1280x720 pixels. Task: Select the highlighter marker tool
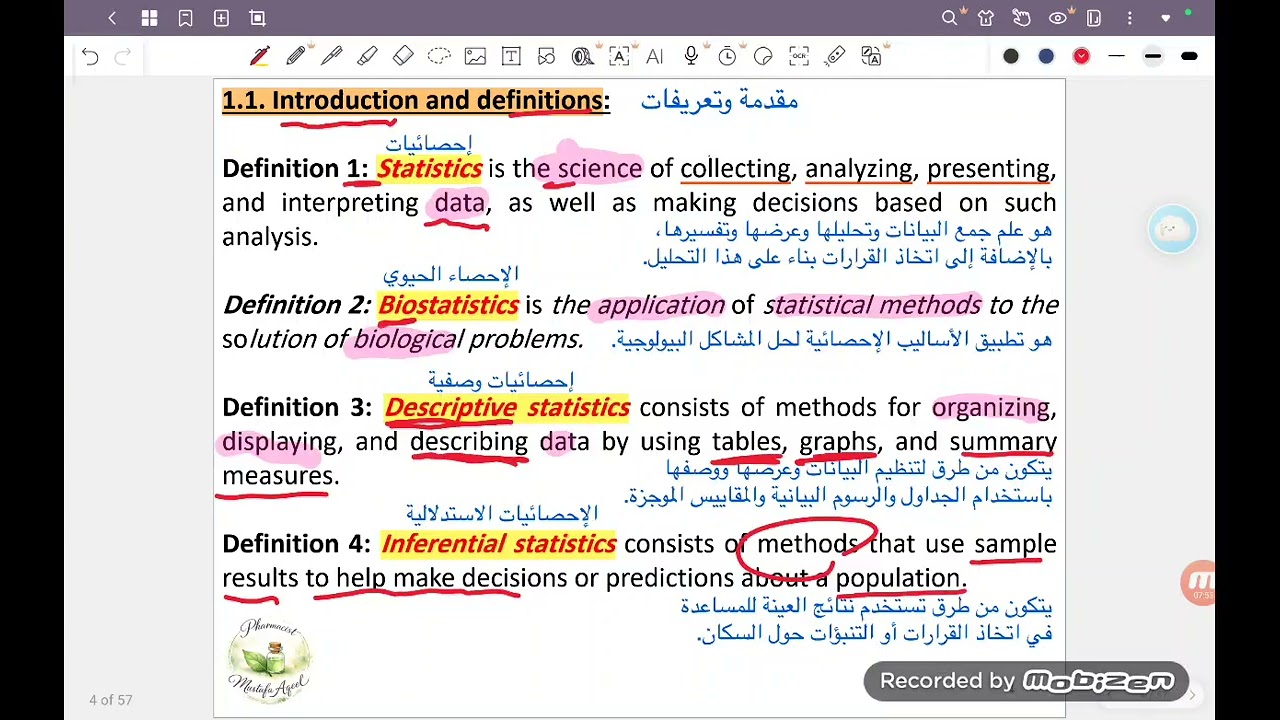tap(367, 56)
